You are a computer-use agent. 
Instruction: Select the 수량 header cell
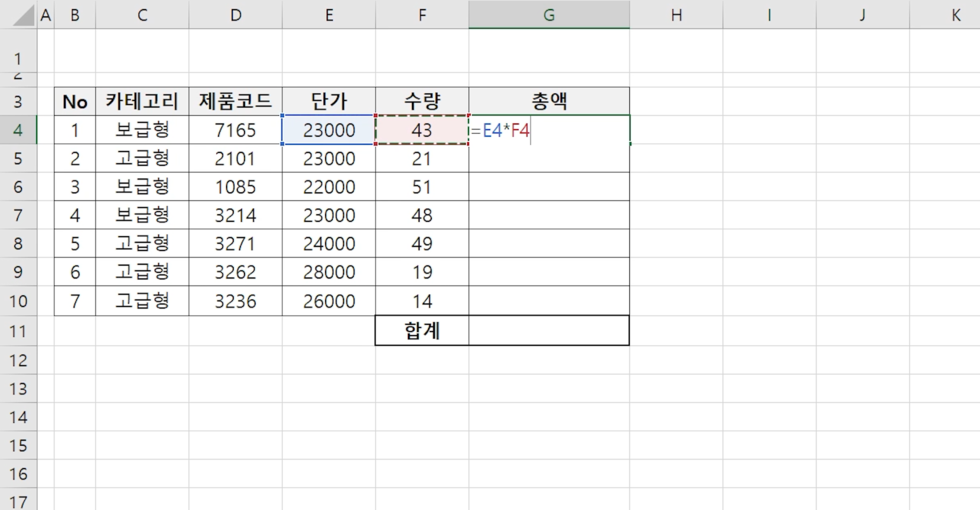(x=422, y=101)
